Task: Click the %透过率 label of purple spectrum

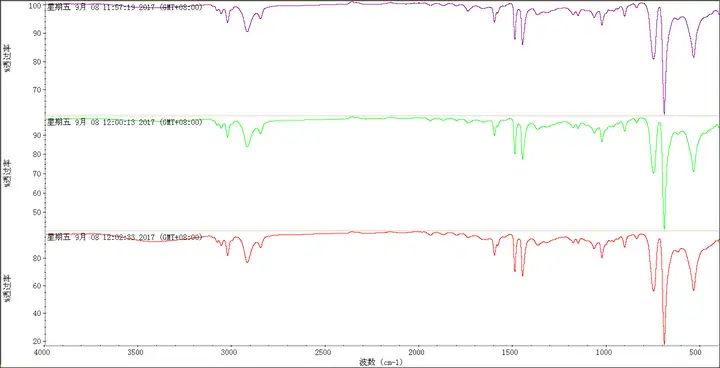Action: (x=7, y=58)
